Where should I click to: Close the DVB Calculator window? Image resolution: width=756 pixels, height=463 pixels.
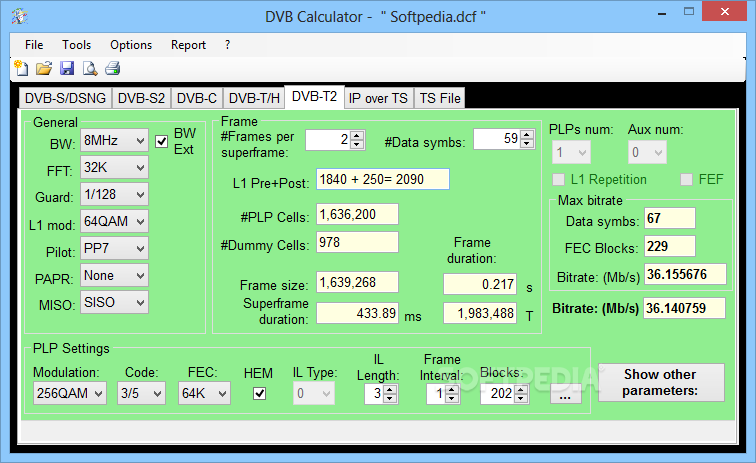724,12
